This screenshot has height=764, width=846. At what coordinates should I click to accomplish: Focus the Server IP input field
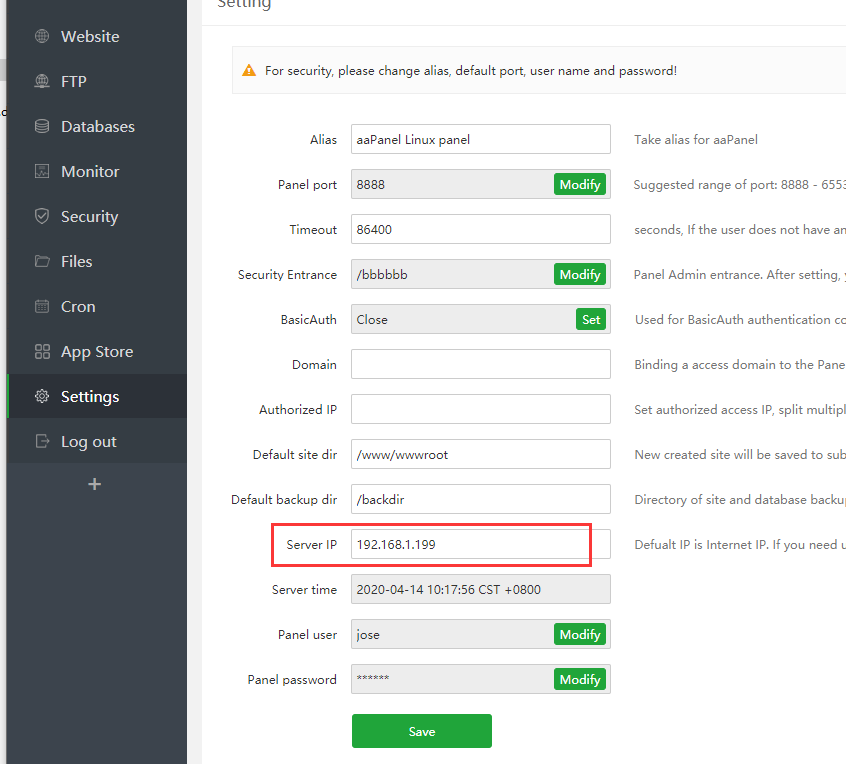[470, 545]
